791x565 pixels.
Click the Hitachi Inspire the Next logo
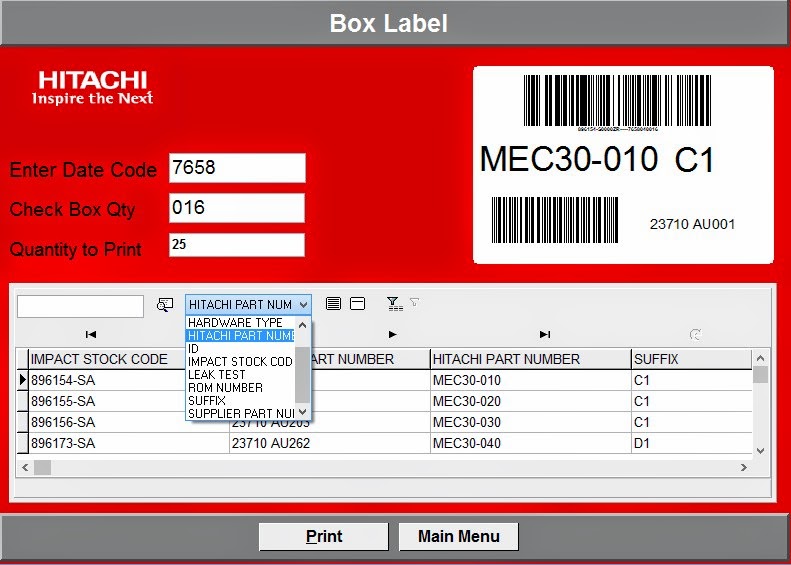(x=92, y=88)
